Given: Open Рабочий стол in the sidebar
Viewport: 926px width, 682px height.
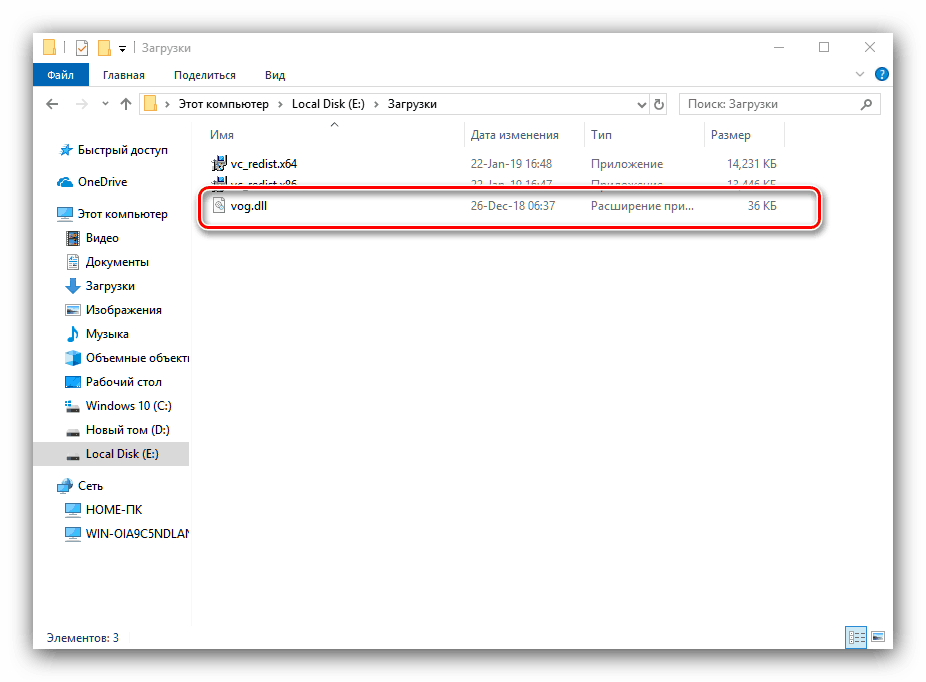Looking at the screenshot, I should pos(113,382).
